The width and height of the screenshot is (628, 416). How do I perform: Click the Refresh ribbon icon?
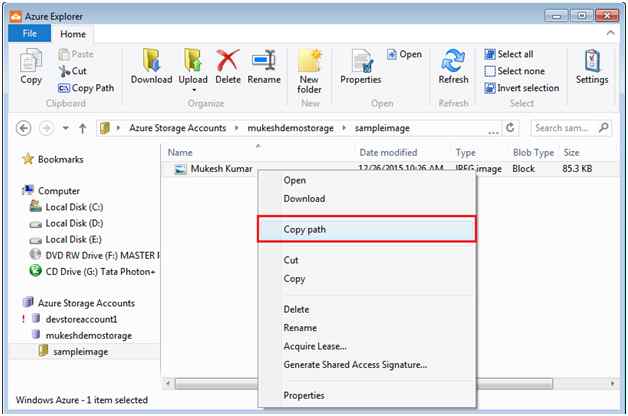(x=453, y=66)
